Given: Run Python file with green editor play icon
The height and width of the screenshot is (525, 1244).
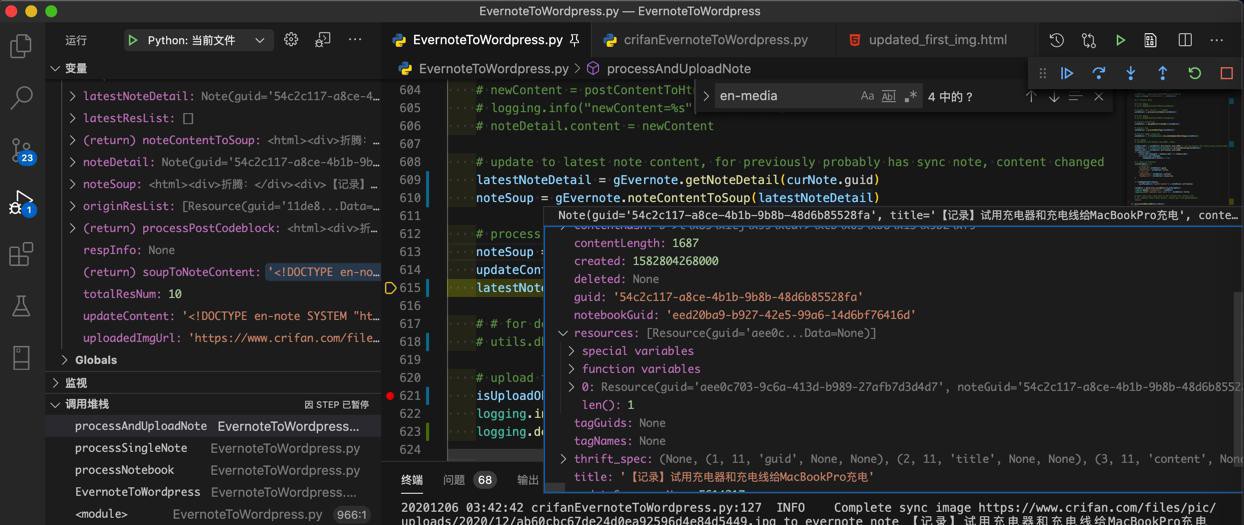Looking at the screenshot, I should click(x=1121, y=40).
